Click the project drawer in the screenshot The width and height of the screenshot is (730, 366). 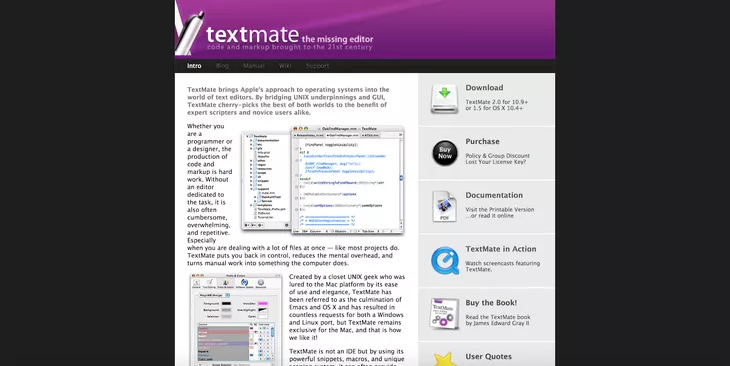pyautogui.click(x=266, y=181)
